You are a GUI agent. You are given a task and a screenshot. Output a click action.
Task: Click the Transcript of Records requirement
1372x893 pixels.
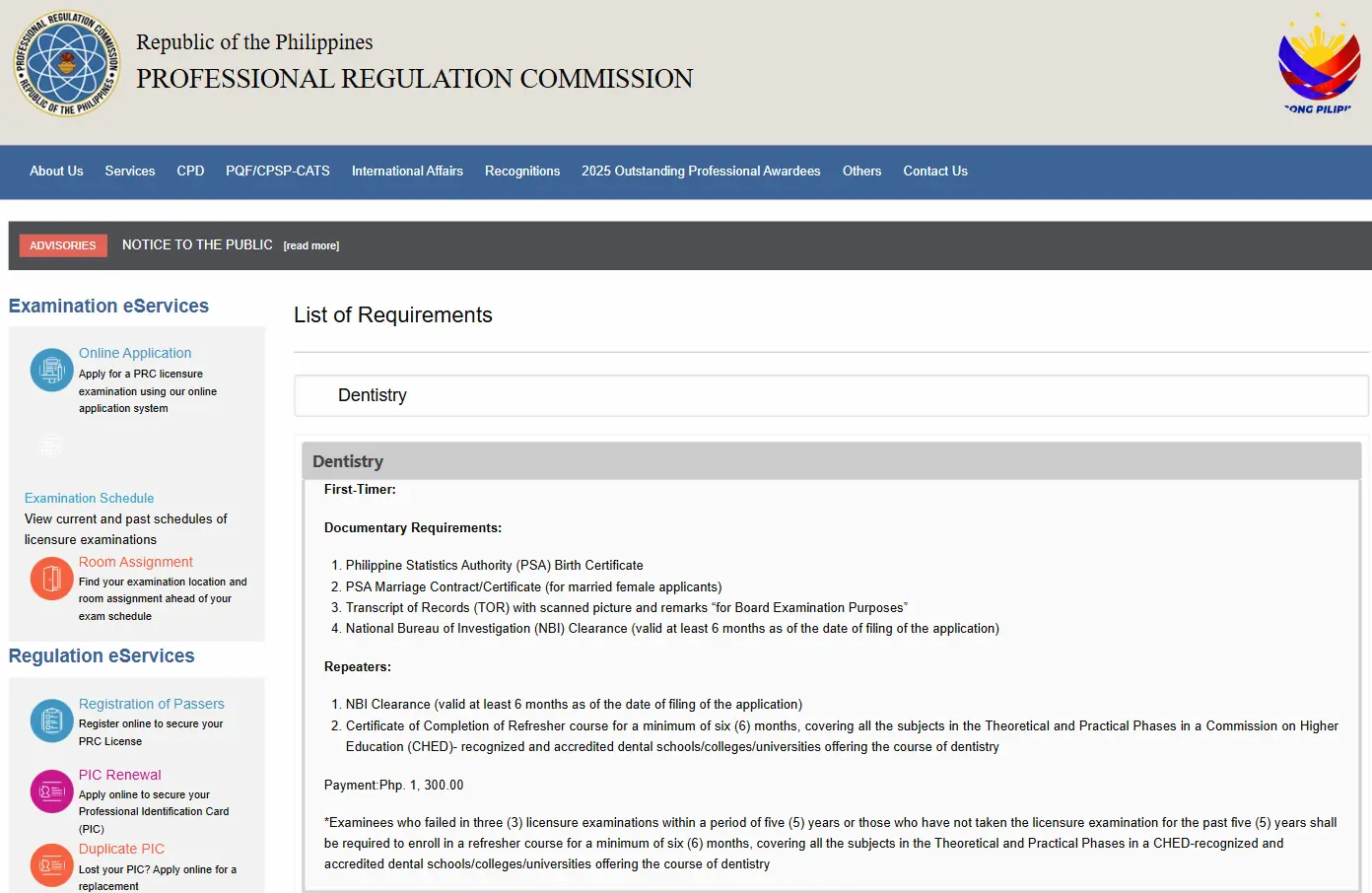click(x=627, y=607)
